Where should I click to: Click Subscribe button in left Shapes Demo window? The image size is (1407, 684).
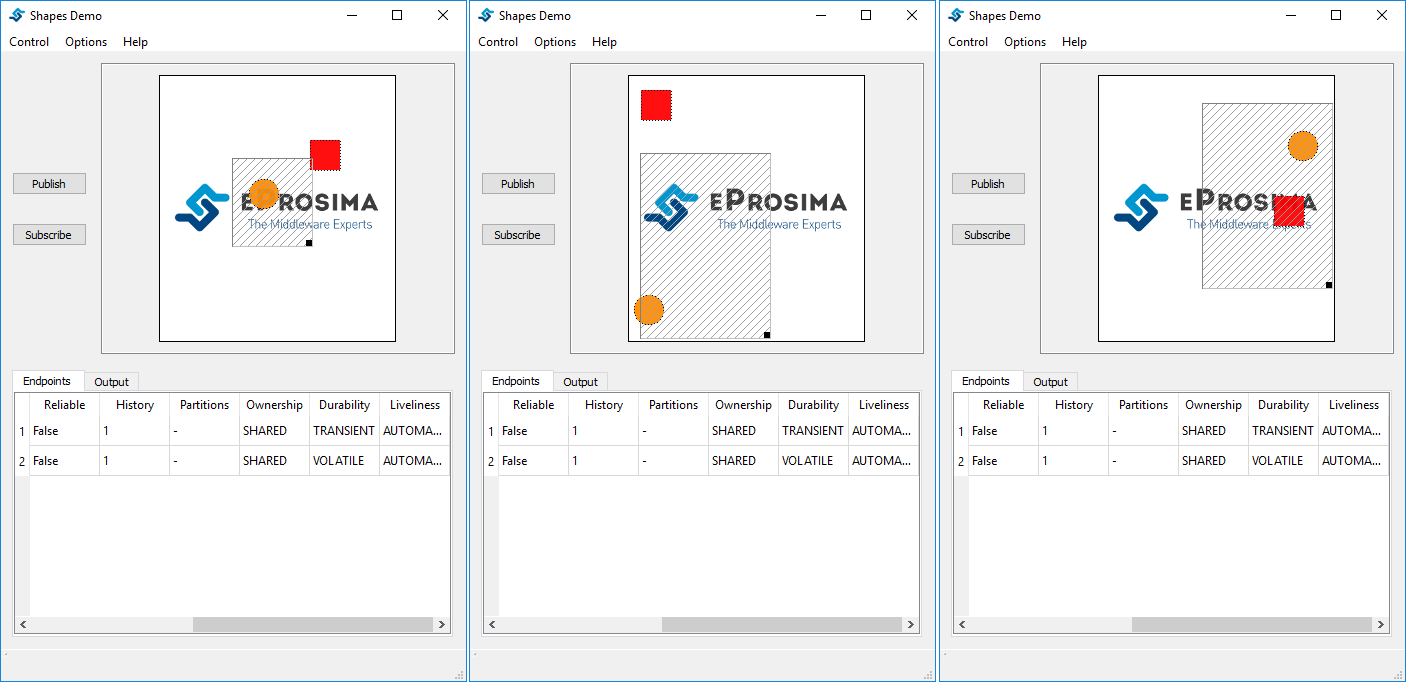click(x=49, y=235)
